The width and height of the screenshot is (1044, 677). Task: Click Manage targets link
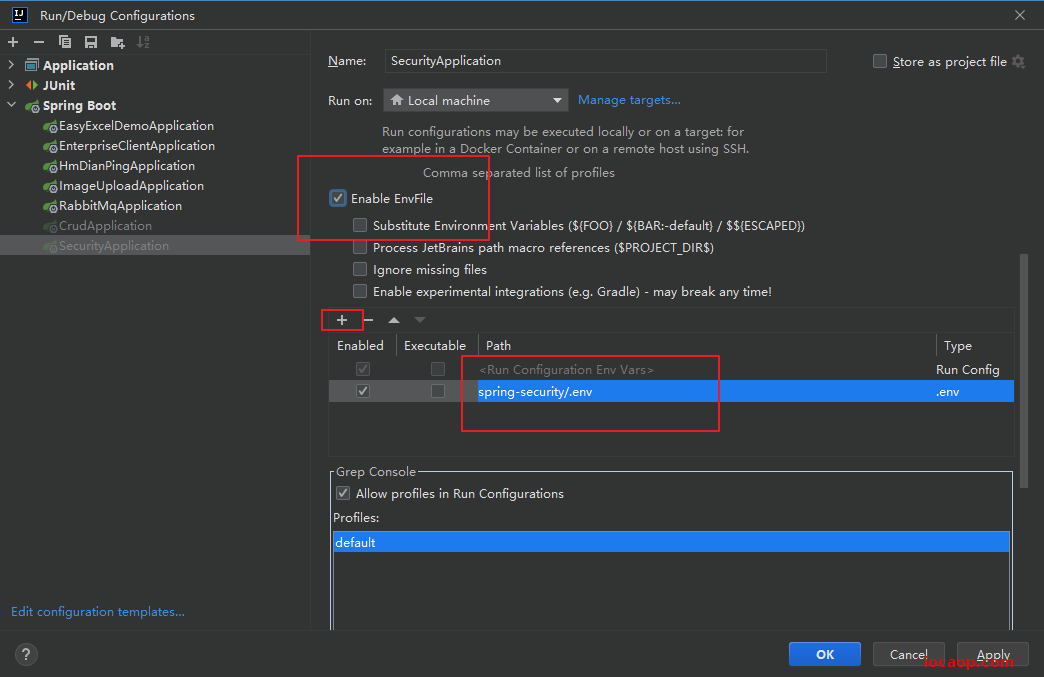[x=629, y=100]
